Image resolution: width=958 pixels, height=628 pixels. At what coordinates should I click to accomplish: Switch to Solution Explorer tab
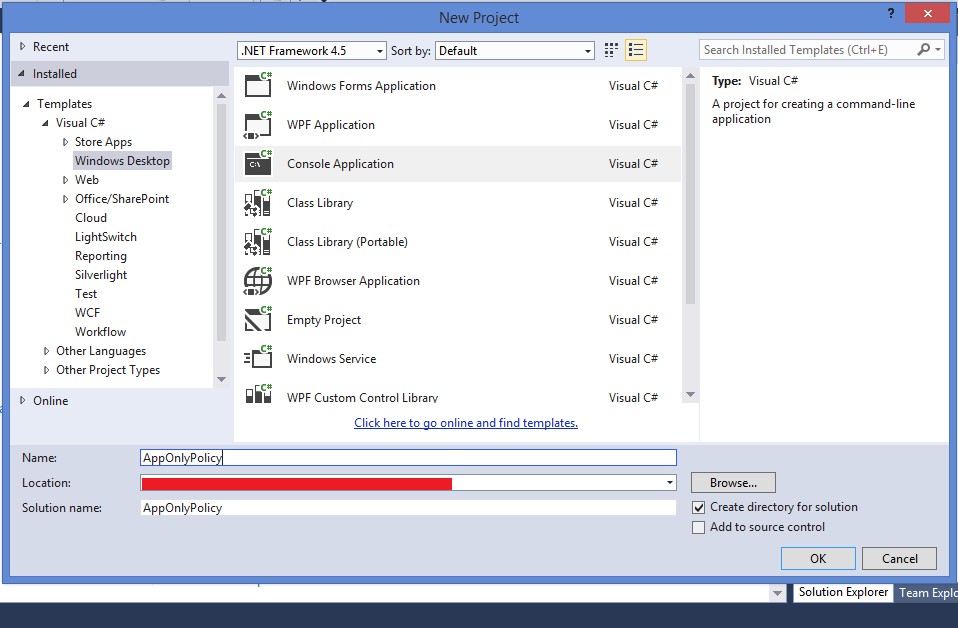tap(843, 592)
